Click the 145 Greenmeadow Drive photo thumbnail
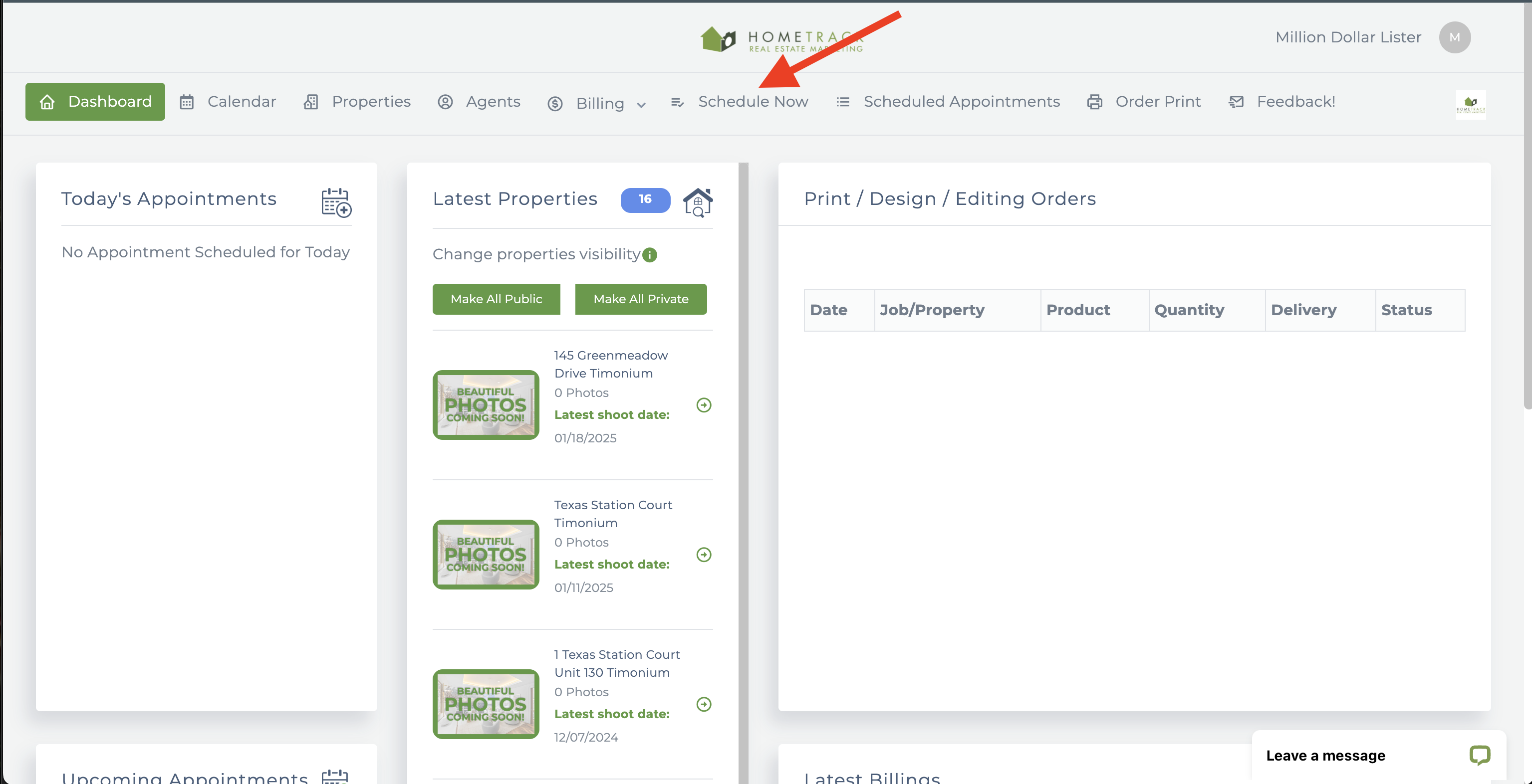The image size is (1532, 784). coord(486,405)
